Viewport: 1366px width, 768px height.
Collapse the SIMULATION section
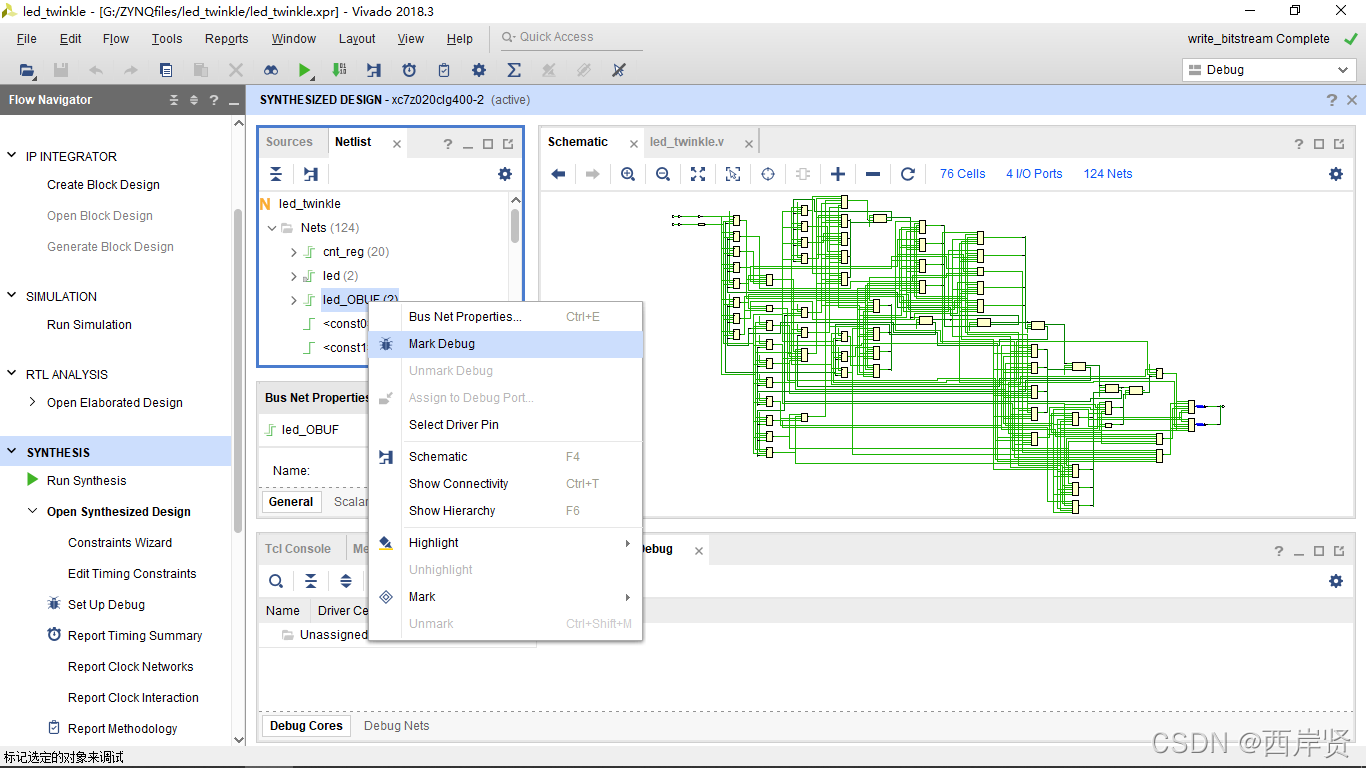(x=12, y=296)
